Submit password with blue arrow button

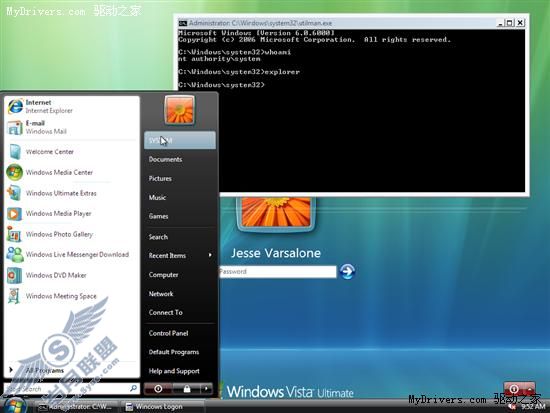347,271
